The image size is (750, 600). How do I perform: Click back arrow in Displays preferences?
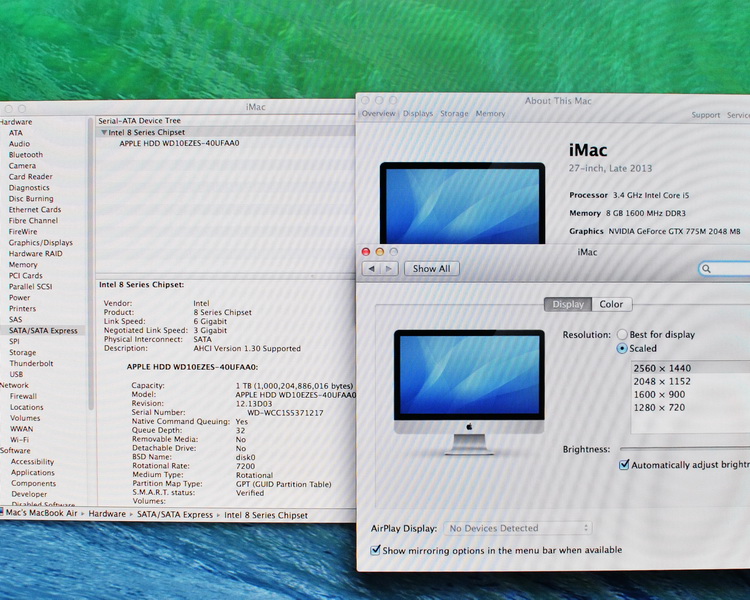[x=371, y=269]
